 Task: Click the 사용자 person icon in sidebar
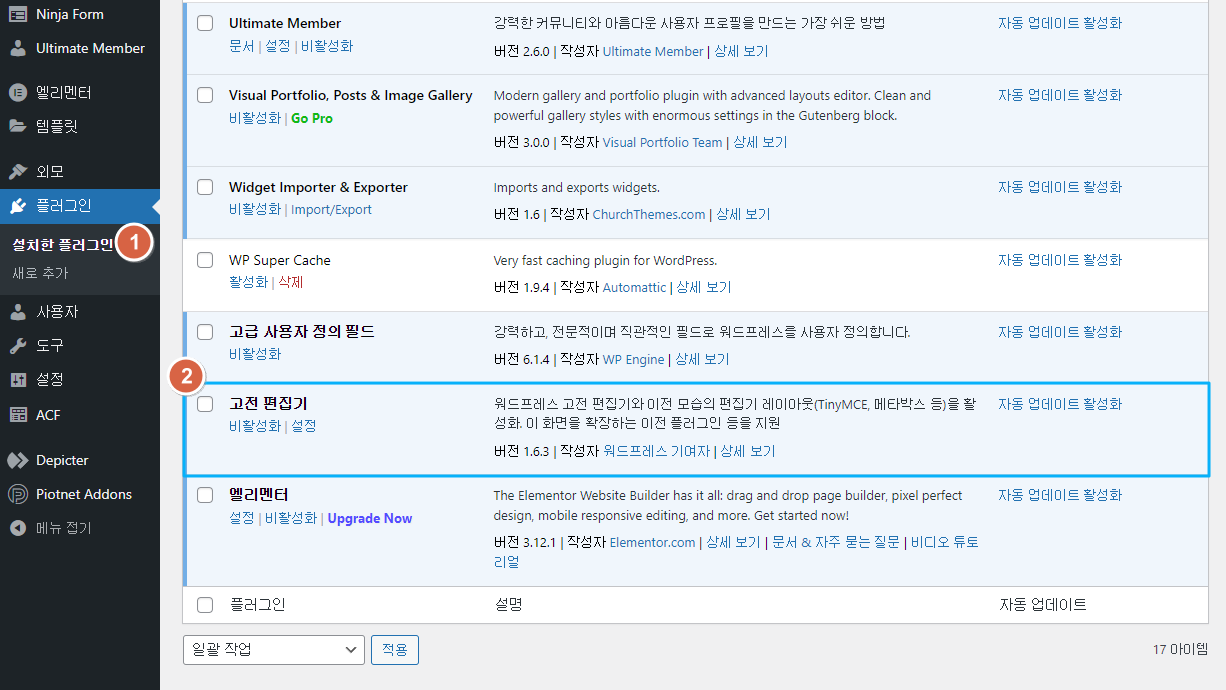tap(18, 312)
